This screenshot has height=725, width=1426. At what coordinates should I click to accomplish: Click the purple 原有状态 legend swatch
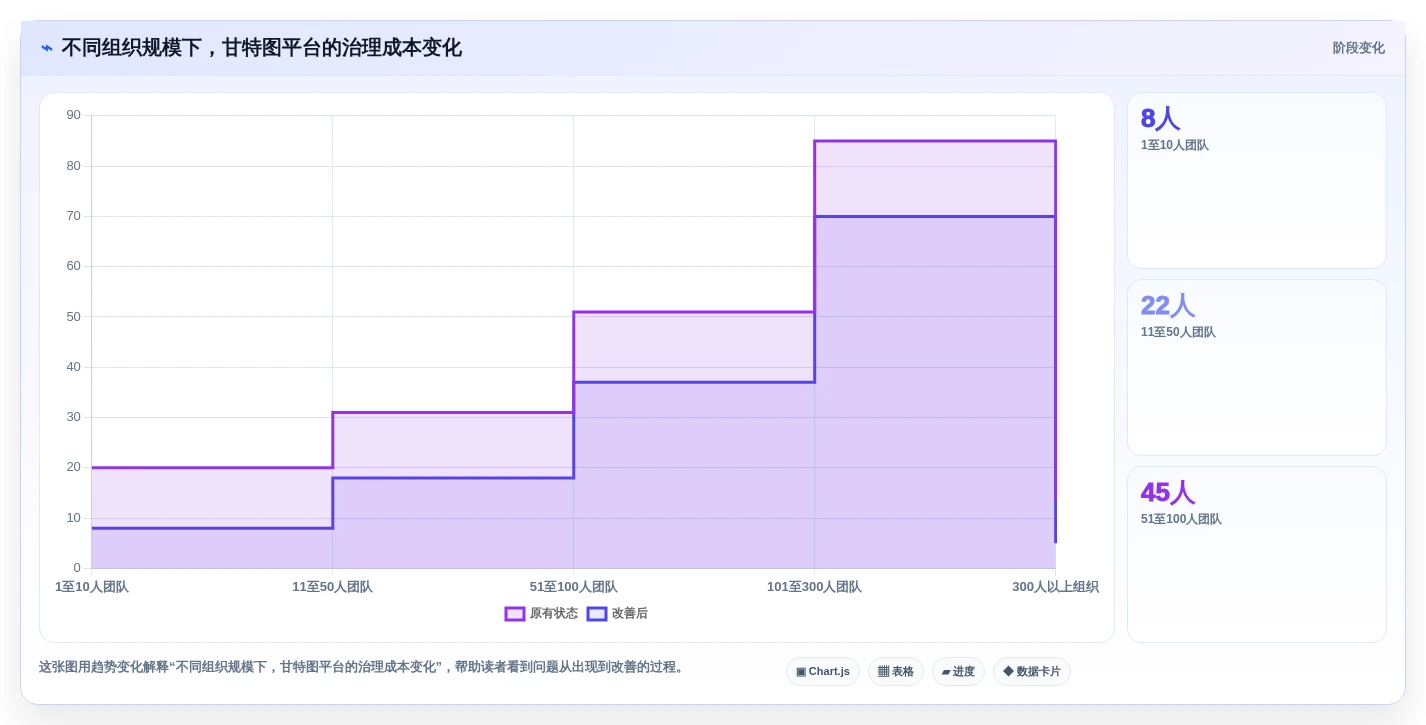tap(515, 614)
